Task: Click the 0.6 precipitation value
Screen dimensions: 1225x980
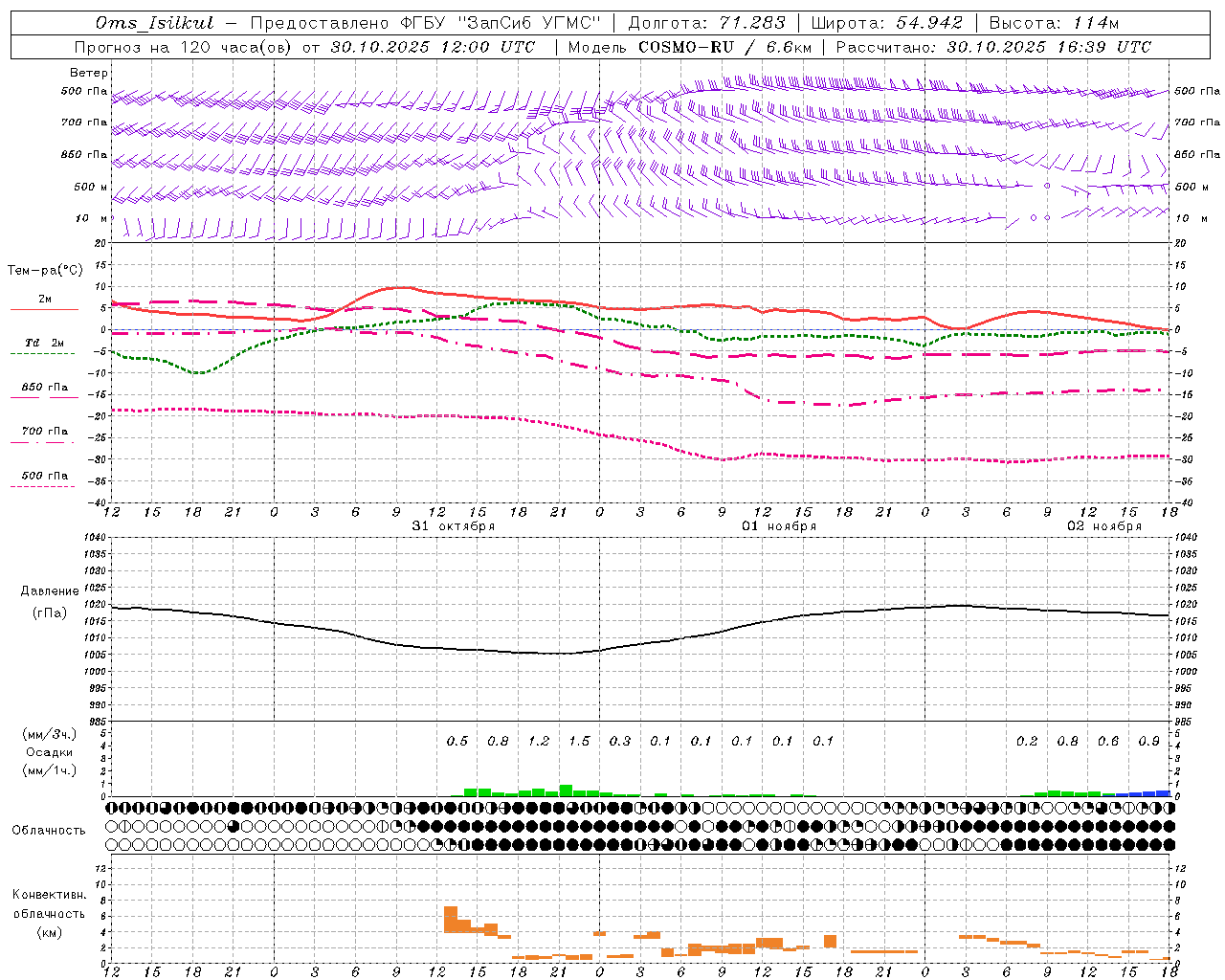Action: tap(1108, 741)
